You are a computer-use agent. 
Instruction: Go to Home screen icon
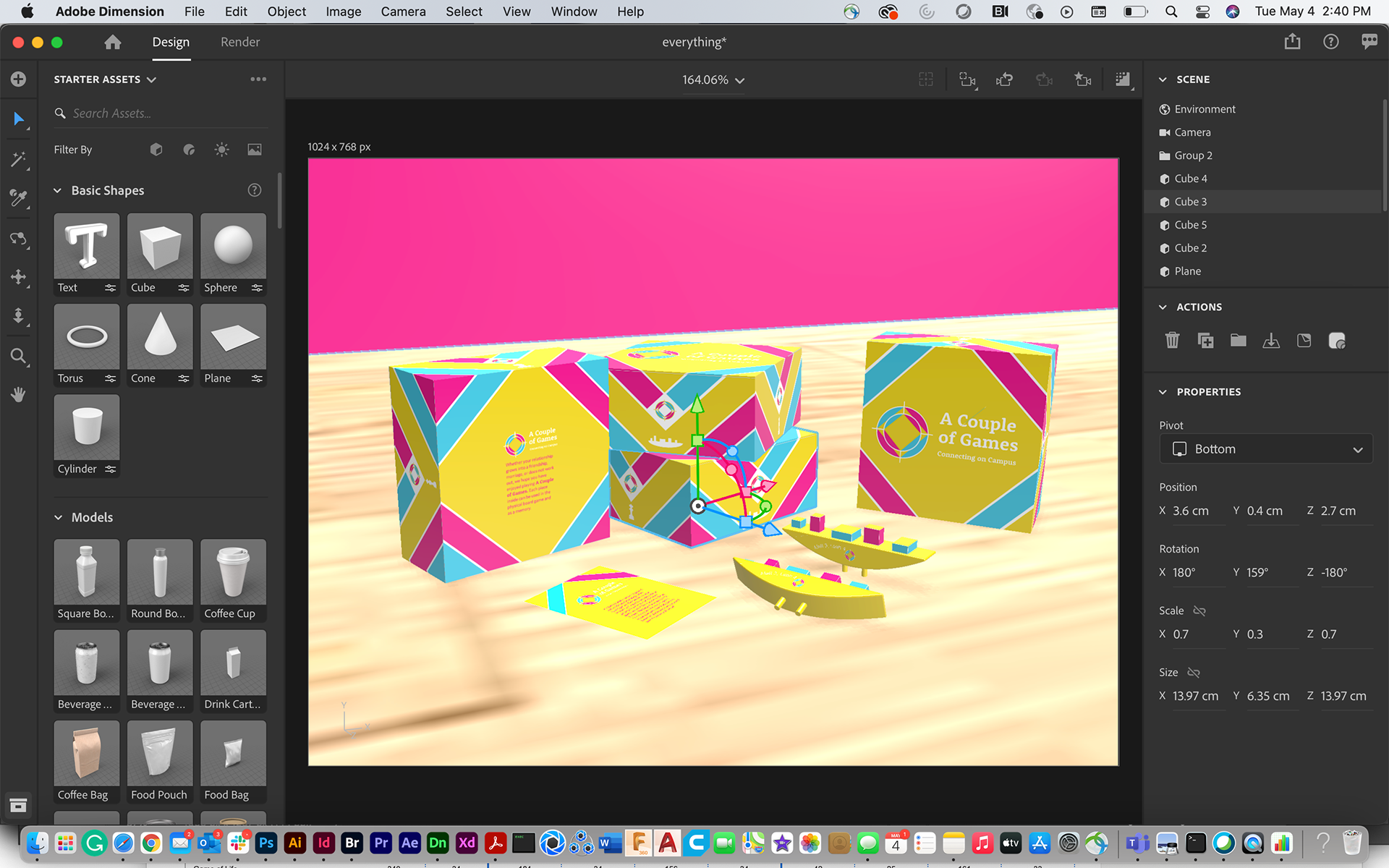pyautogui.click(x=113, y=42)
